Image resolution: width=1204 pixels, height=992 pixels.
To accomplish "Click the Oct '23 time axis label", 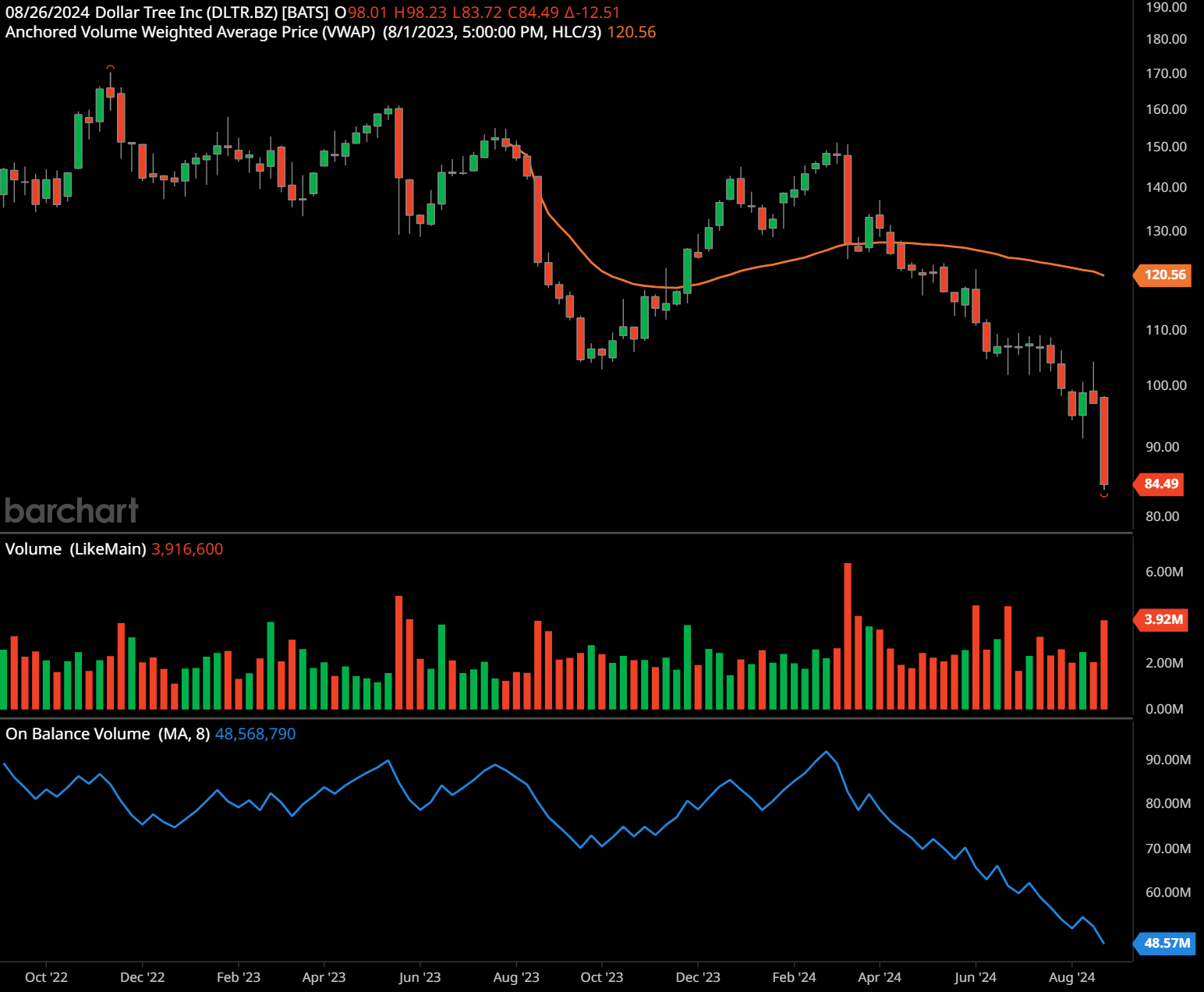I will (602, 977).
